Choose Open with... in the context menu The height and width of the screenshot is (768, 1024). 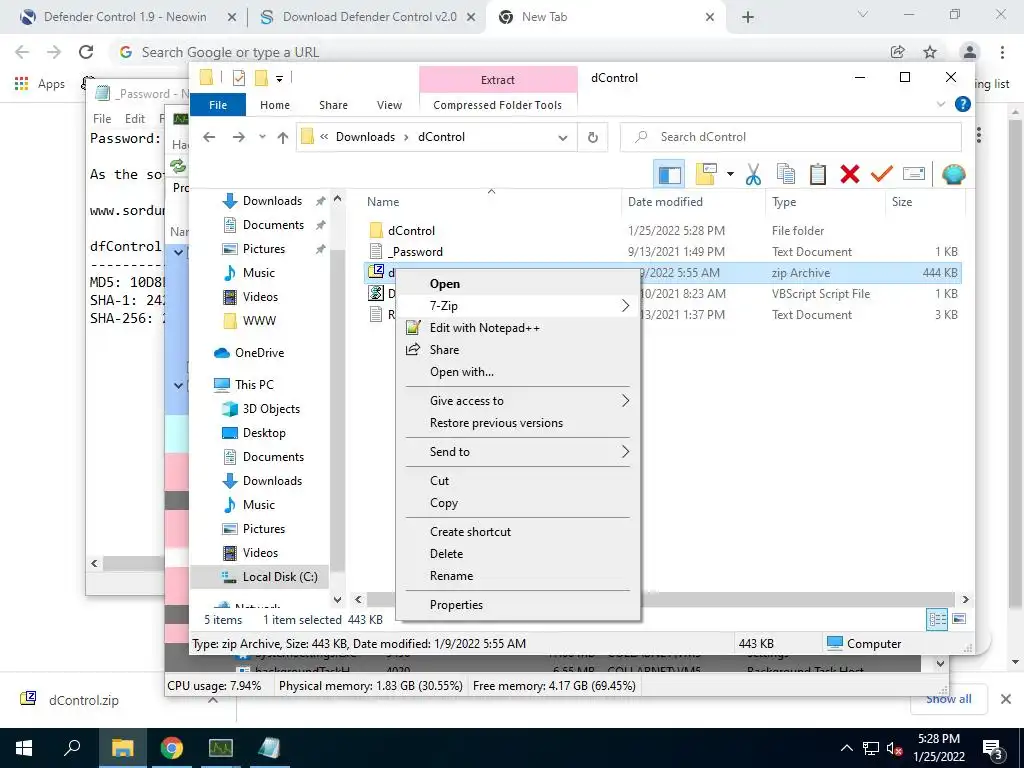coord(517,372)
